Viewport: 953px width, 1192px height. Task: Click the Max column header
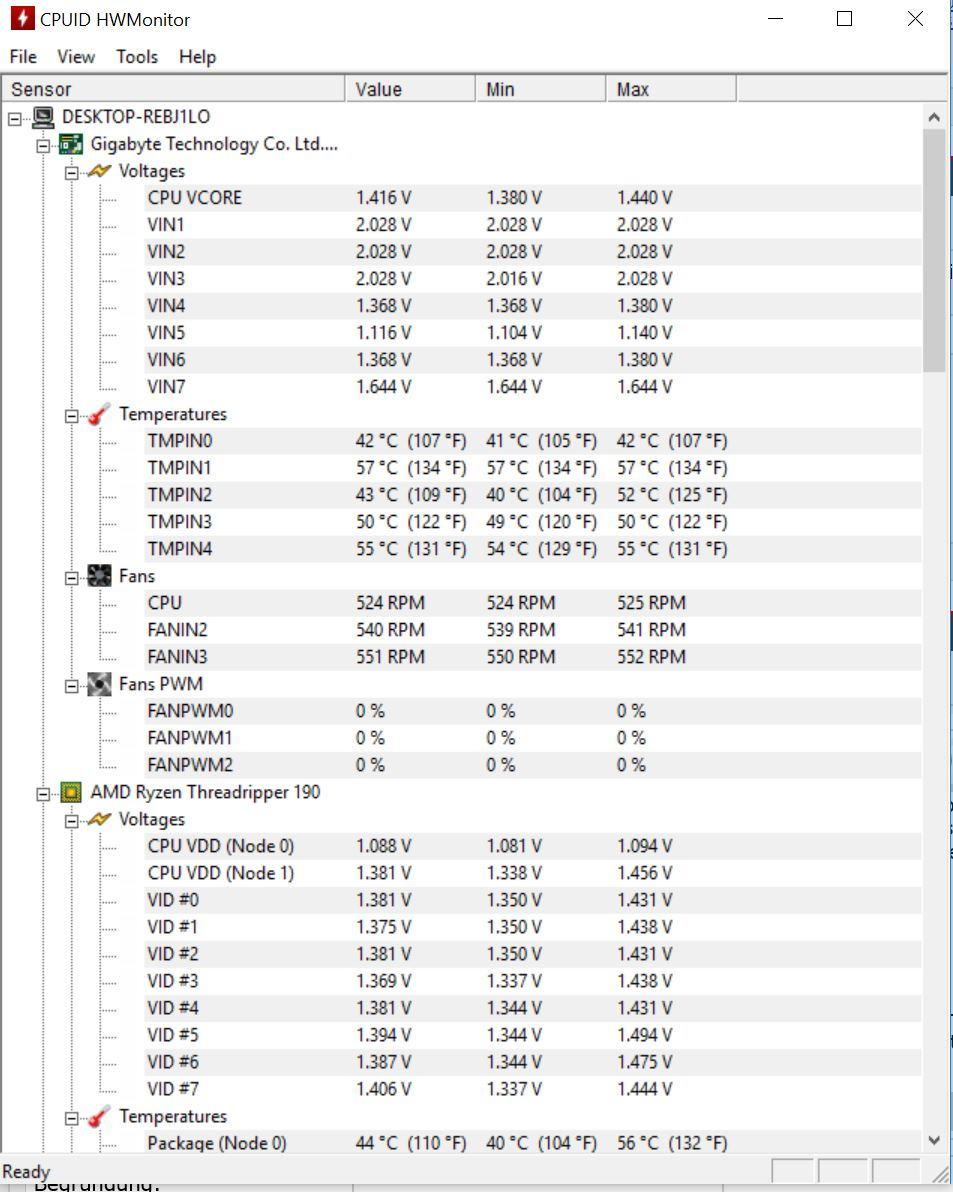click(x=671, y=89)
